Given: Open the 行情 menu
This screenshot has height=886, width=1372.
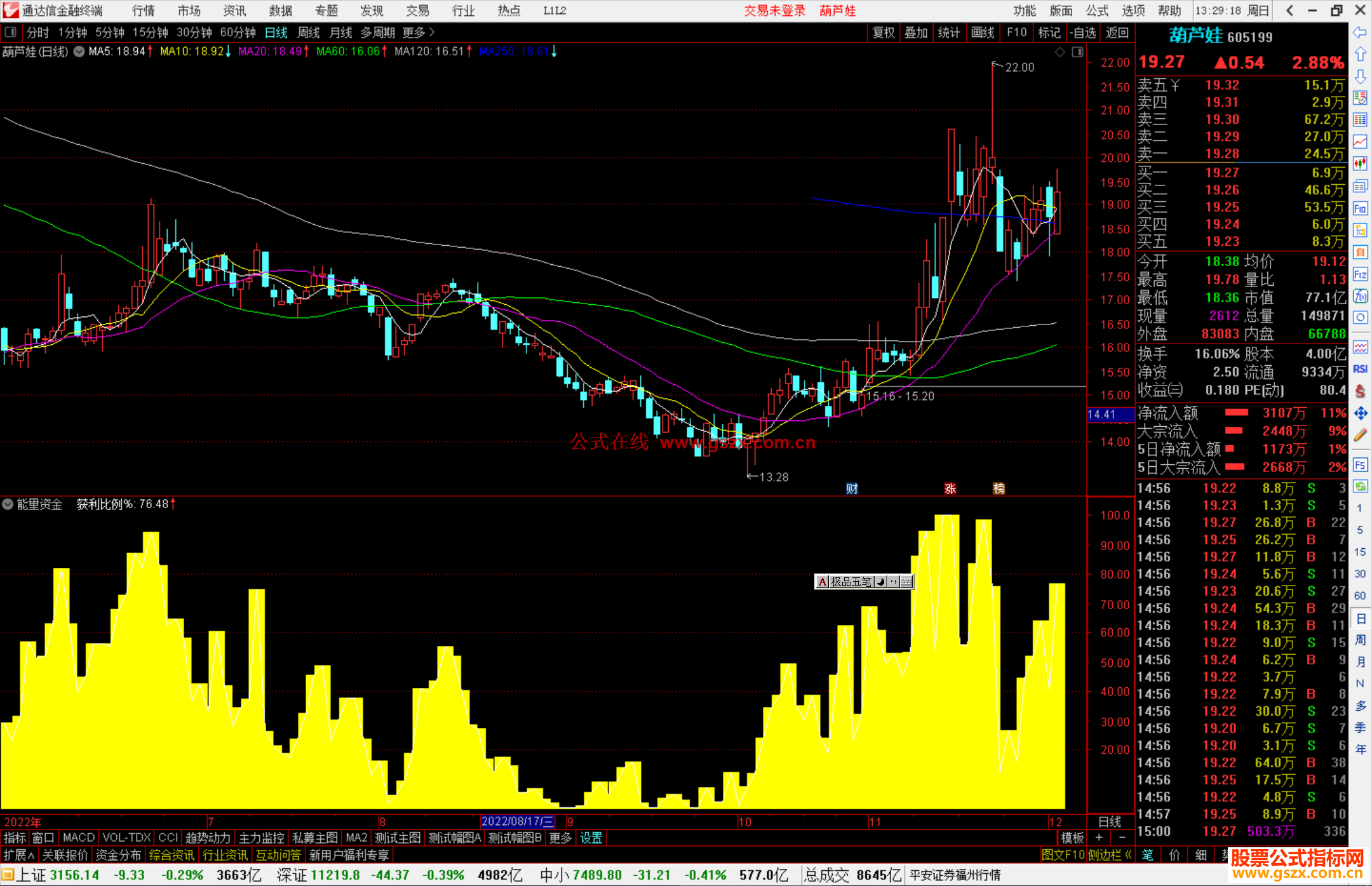Looking at the screenshot, I should coord(143,11).
